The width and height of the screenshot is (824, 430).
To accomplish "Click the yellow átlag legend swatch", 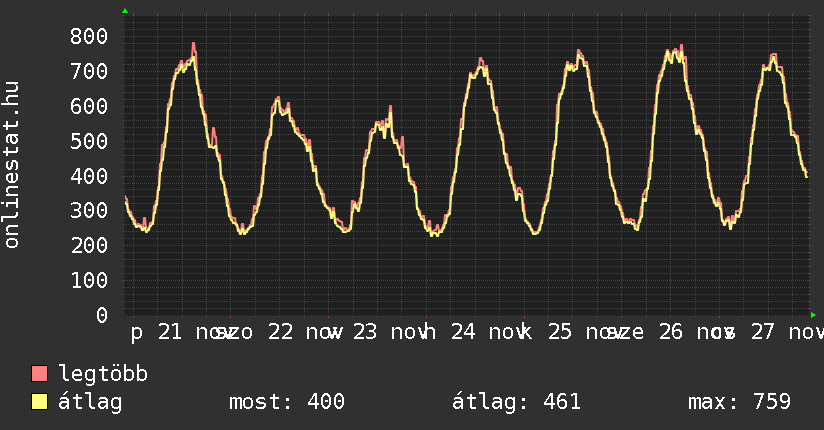I will click(40, 402).
